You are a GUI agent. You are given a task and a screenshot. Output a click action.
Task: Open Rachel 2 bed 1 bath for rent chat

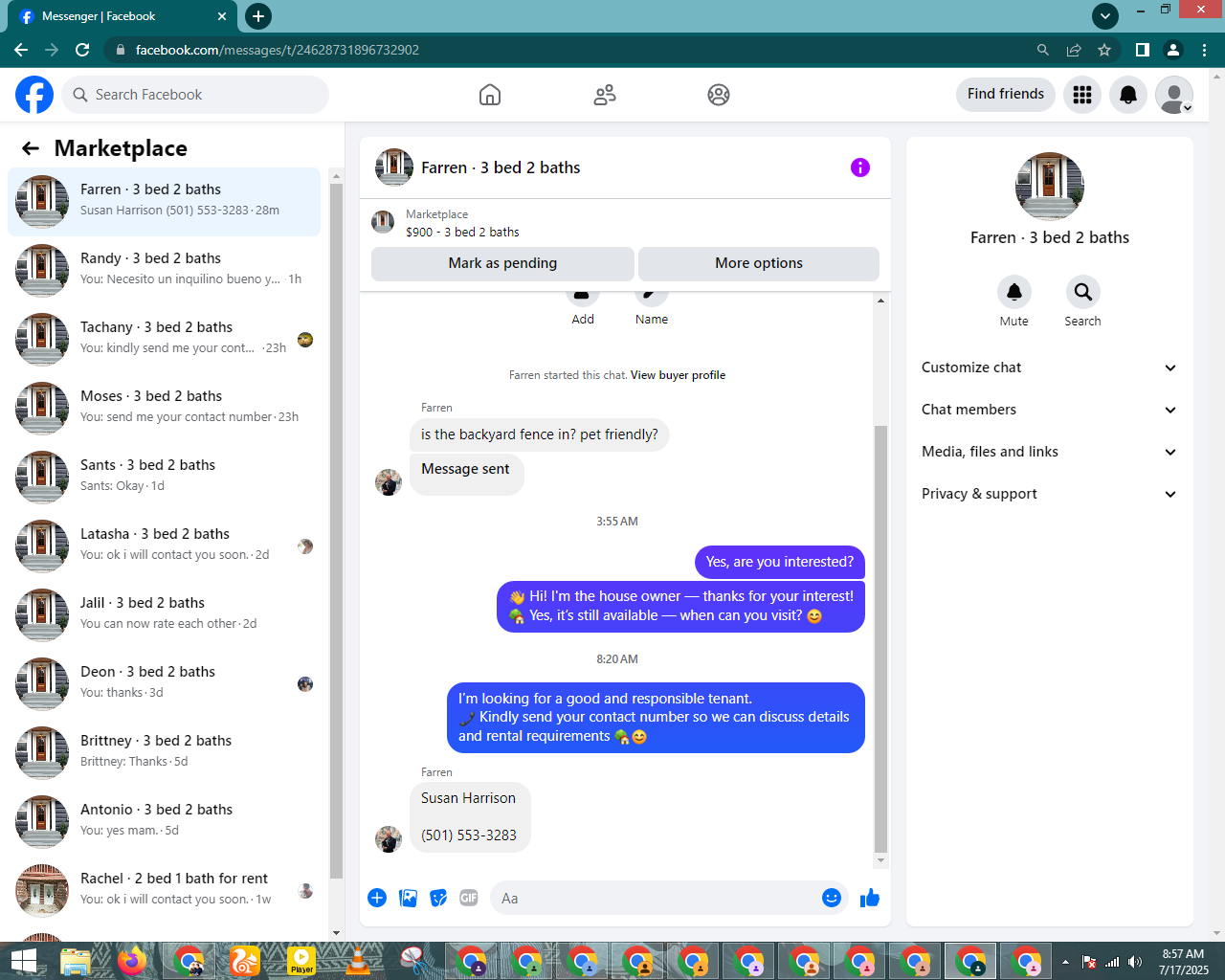point(165,891)
